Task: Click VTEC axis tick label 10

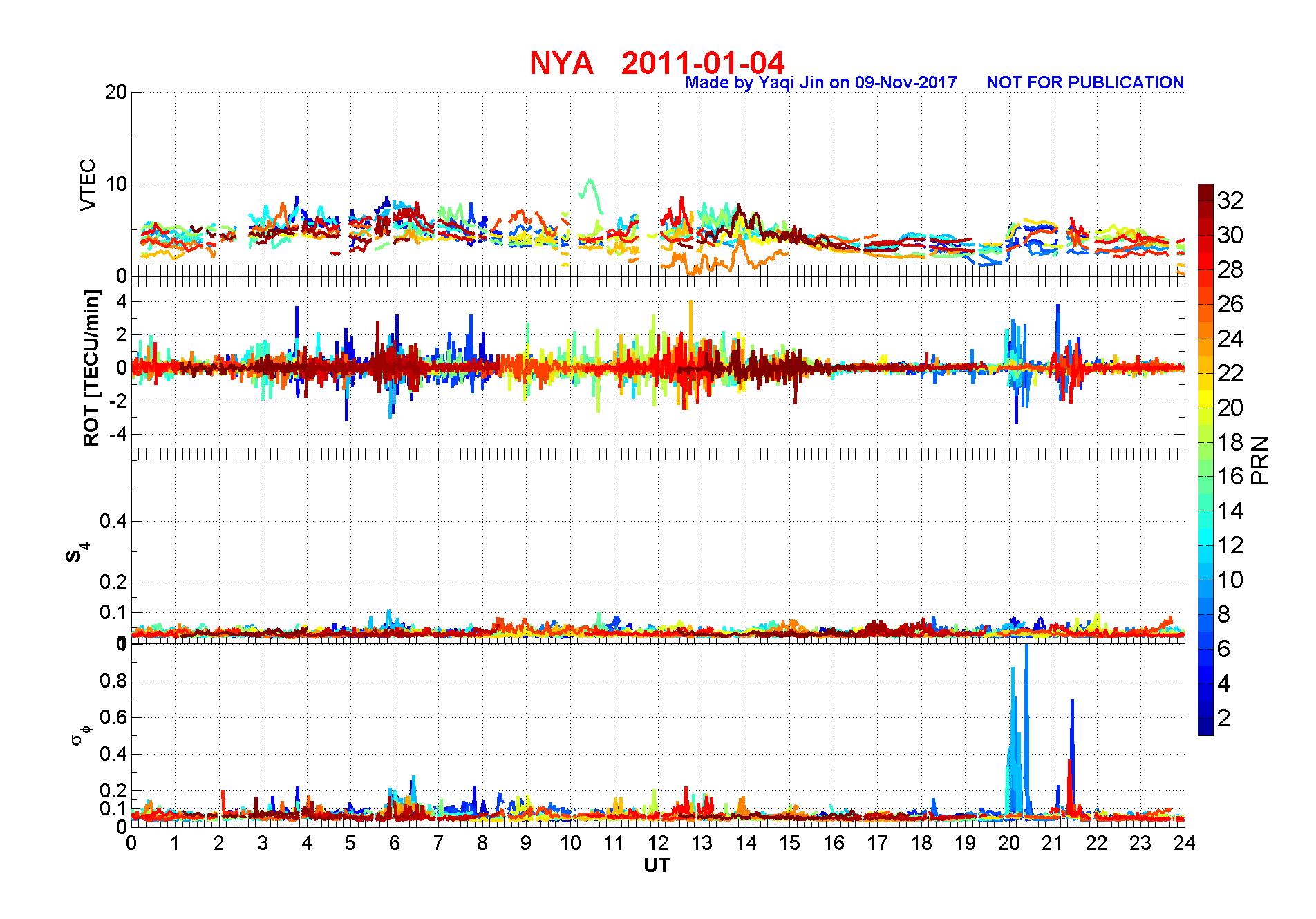Action: [116, 184]
